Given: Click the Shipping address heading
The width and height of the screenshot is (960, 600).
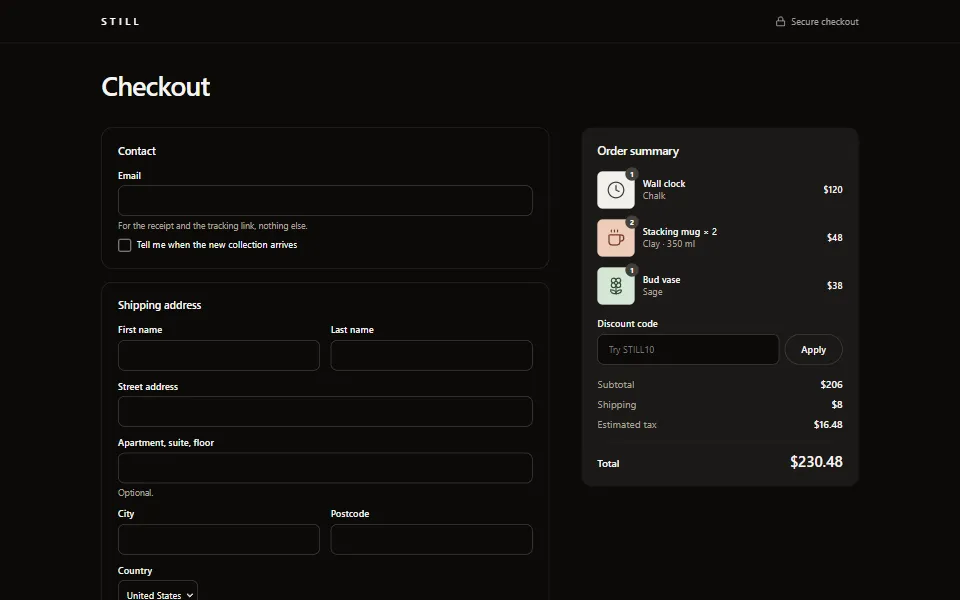Looking at the screenshot, I should tap(159, 305).
